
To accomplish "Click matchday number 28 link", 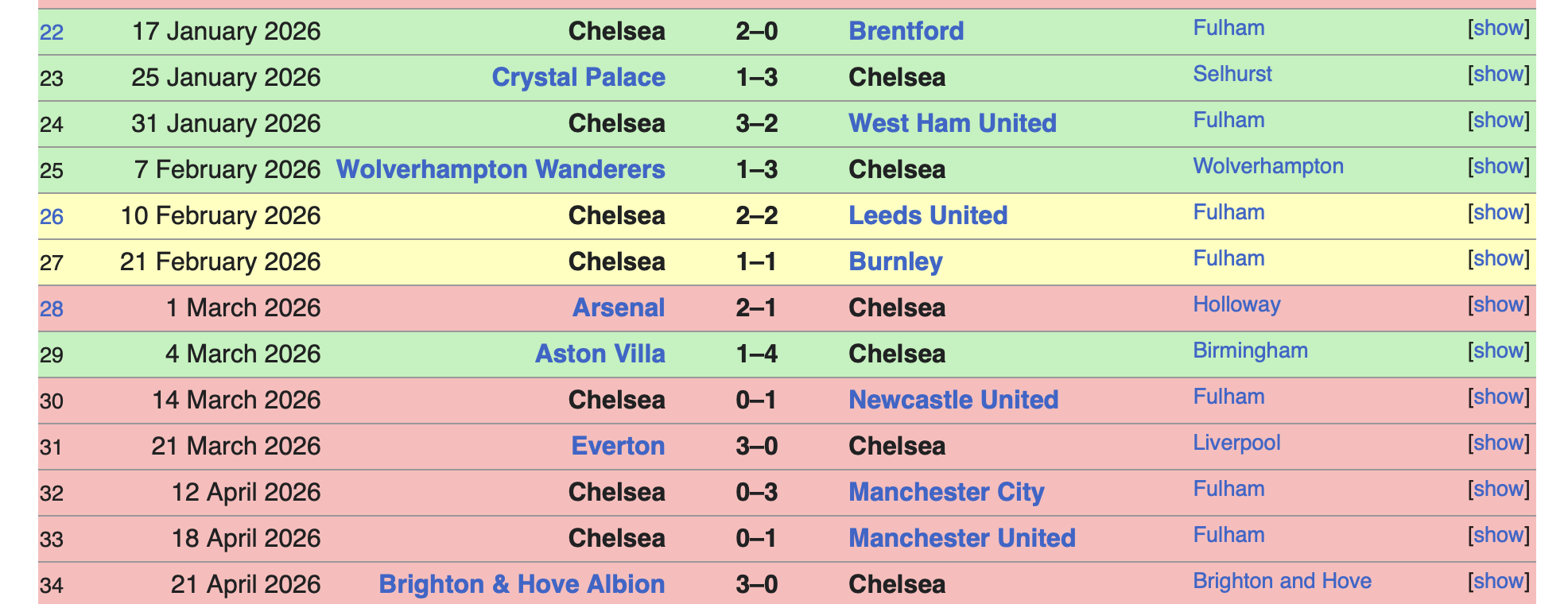I will pyautogui.click(x=51, y=308).
